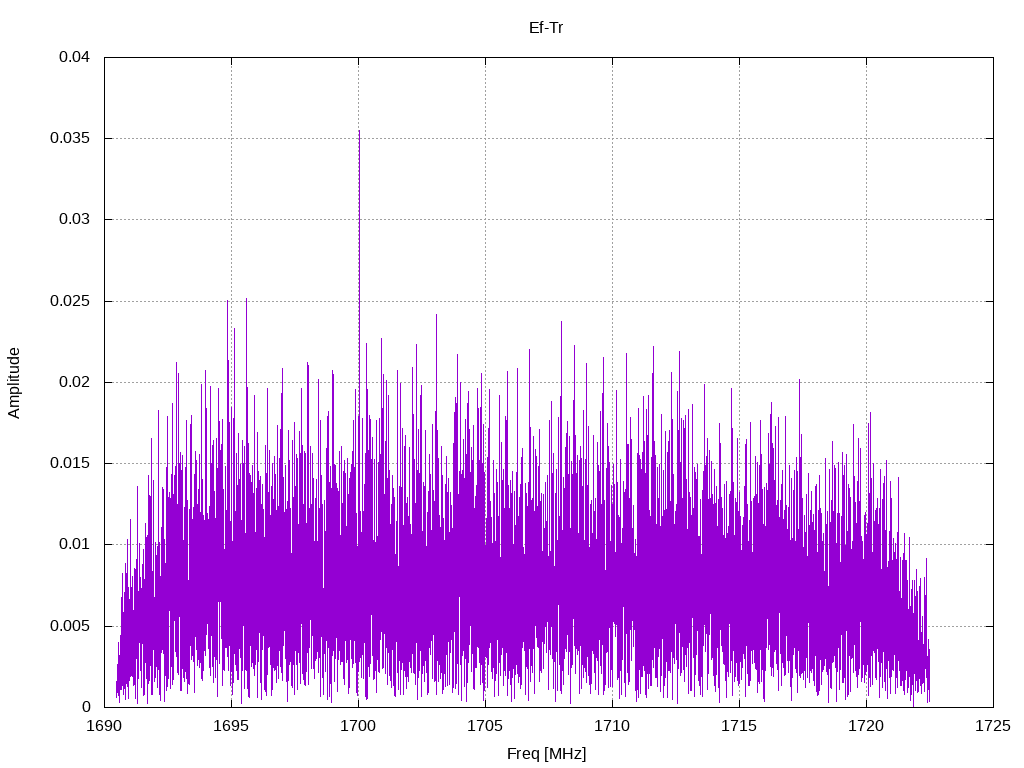Viewport: 1024px width, 768px height.
Task: Click the 1700 x-axis tick label
Action: [x=359, y=726]
